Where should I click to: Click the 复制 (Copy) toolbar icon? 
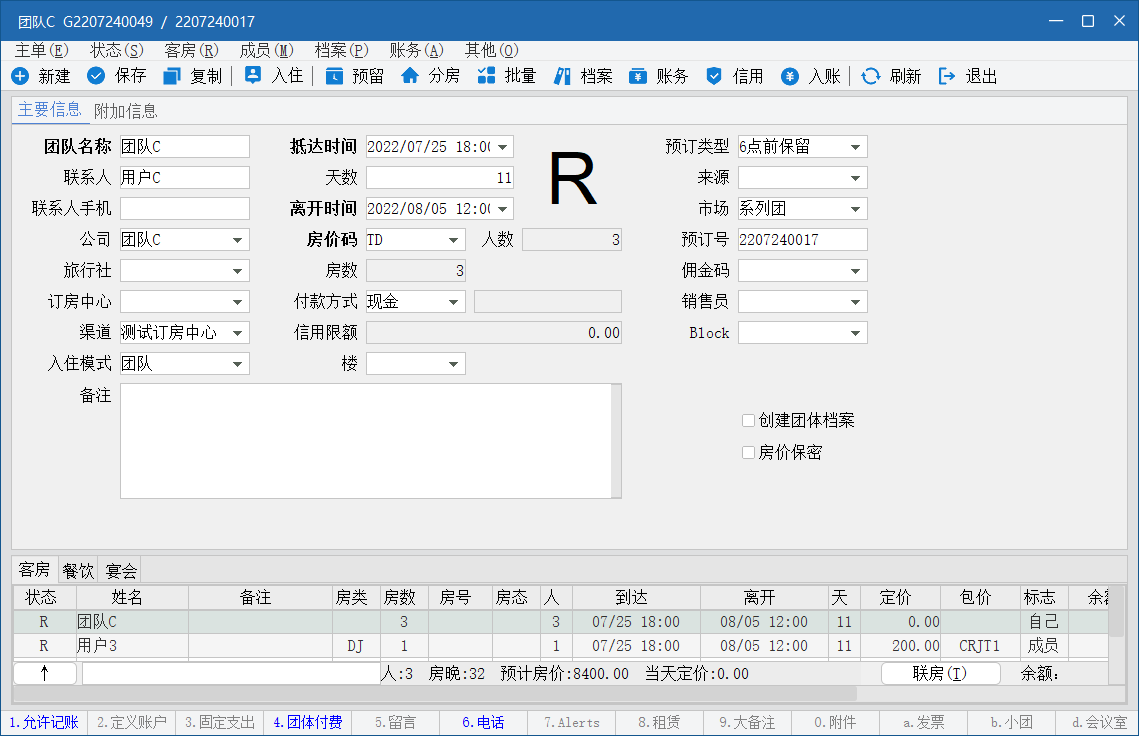[172, 76]
